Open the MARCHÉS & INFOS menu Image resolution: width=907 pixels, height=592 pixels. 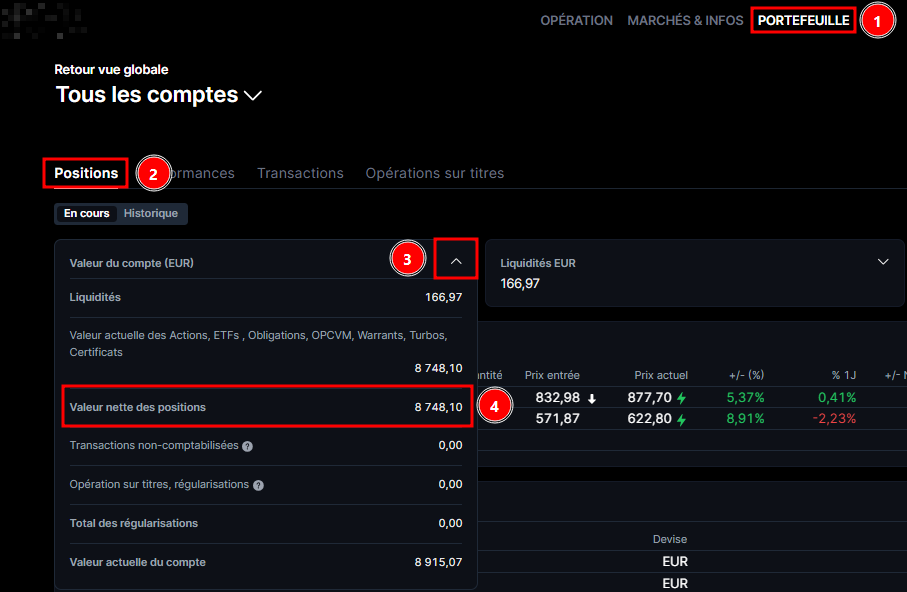coord(685,20)
